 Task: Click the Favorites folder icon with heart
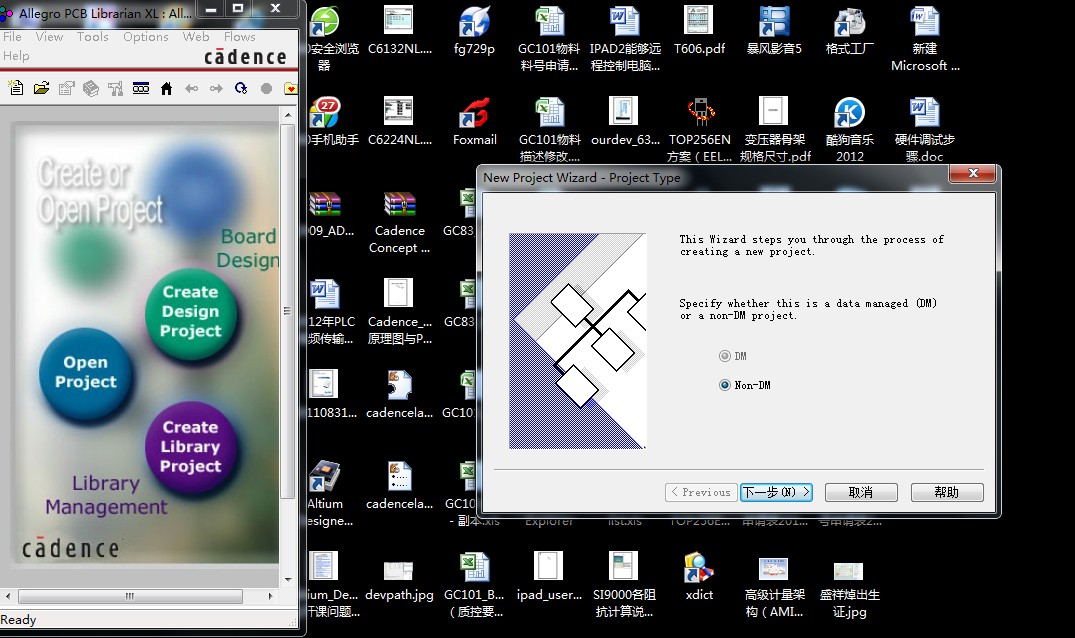pos(291,88)
